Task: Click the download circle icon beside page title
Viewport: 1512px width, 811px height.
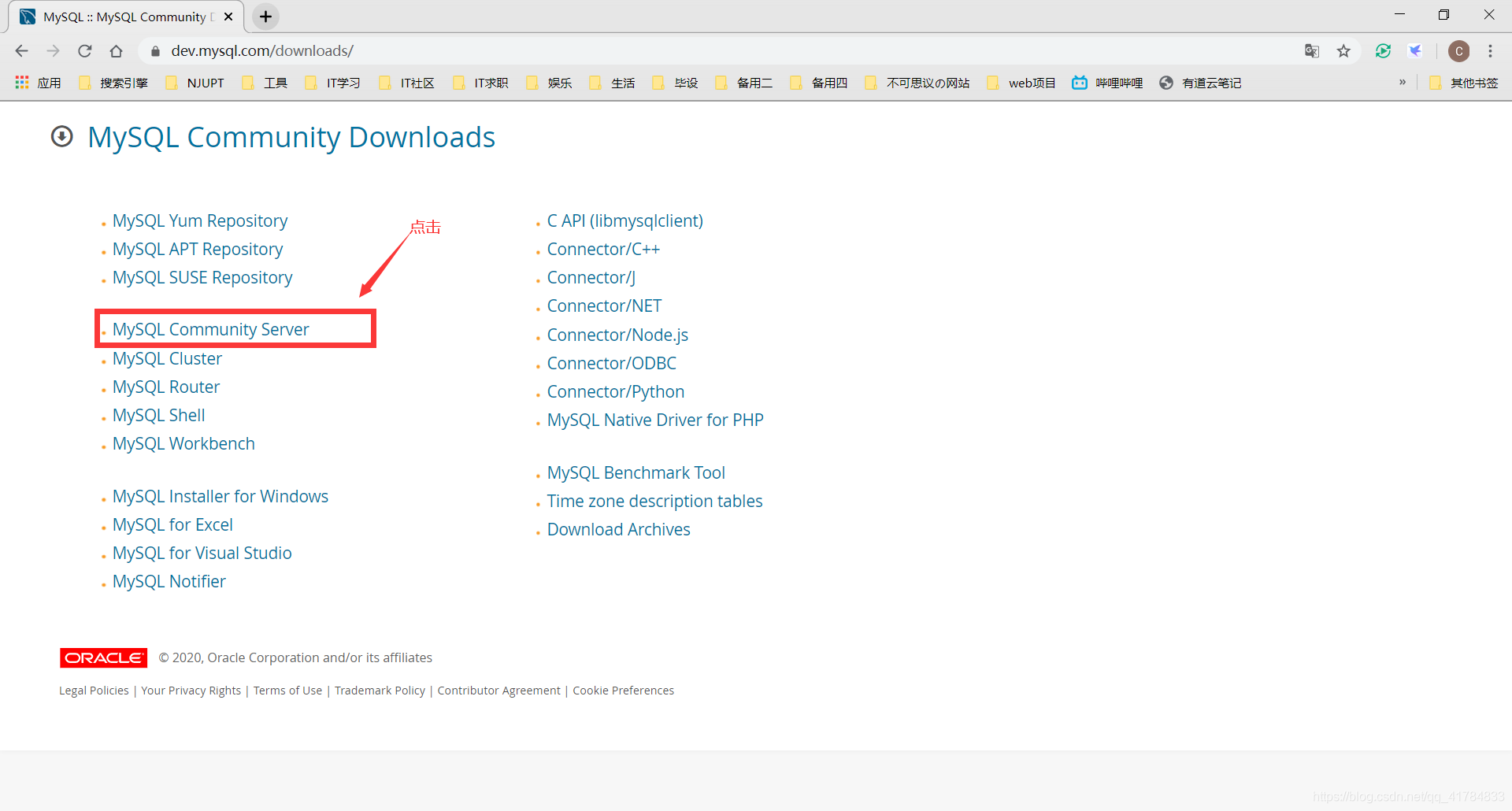Action: pyautogui.click(x=62, y=137)
